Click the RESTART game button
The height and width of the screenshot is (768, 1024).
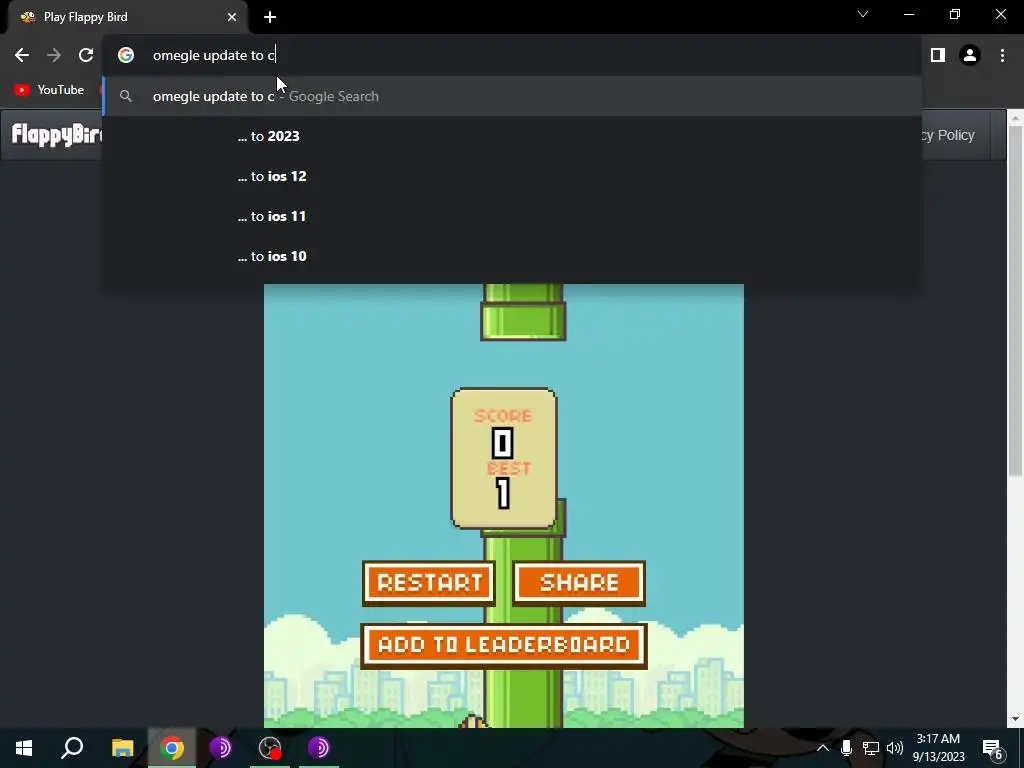(x=429, y=583)
